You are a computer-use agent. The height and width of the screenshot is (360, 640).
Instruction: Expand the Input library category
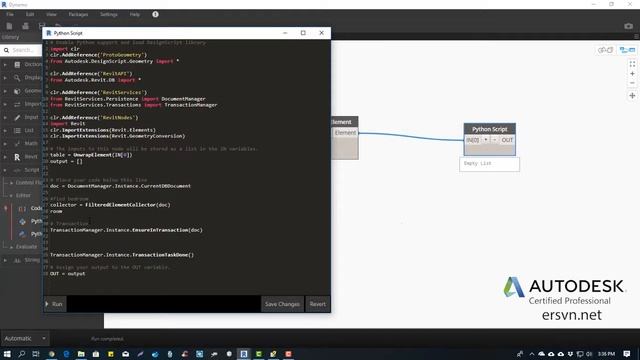5,118
